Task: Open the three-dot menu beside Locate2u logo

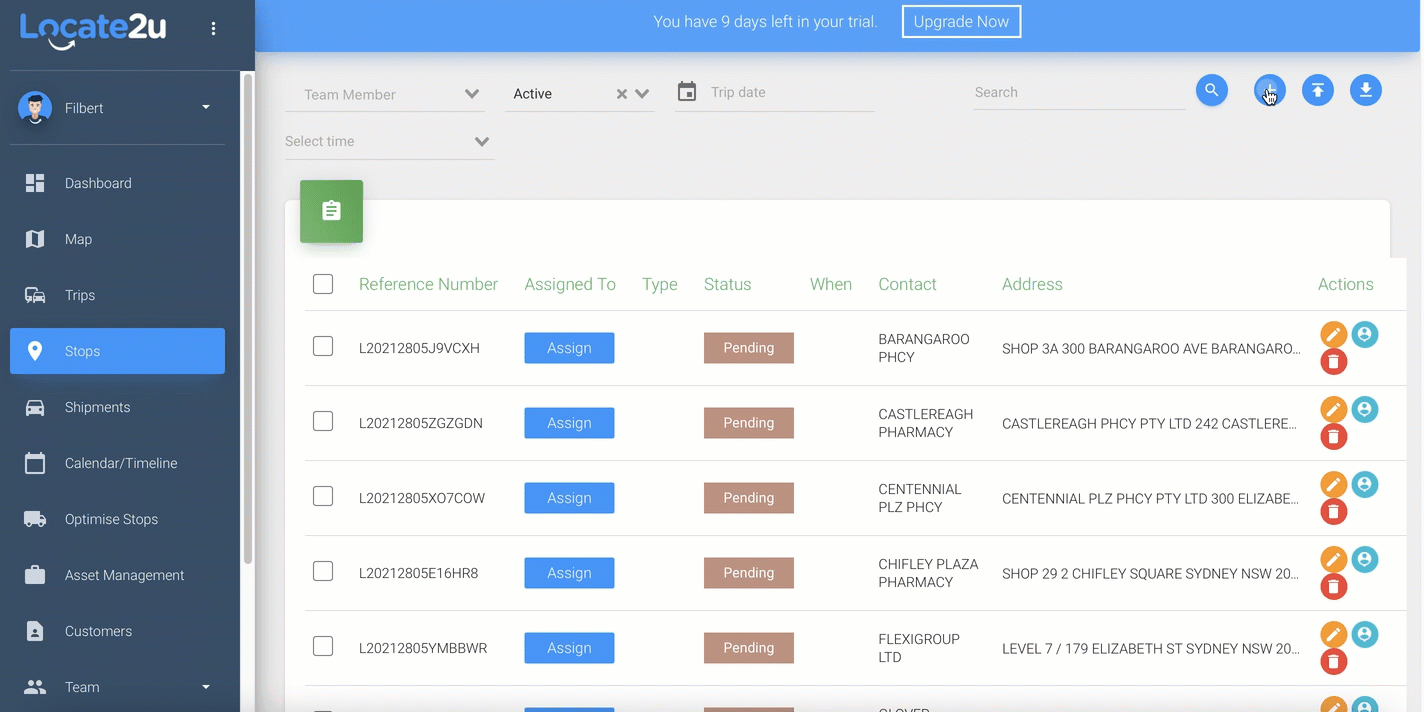Action: [x=213, y=29]
